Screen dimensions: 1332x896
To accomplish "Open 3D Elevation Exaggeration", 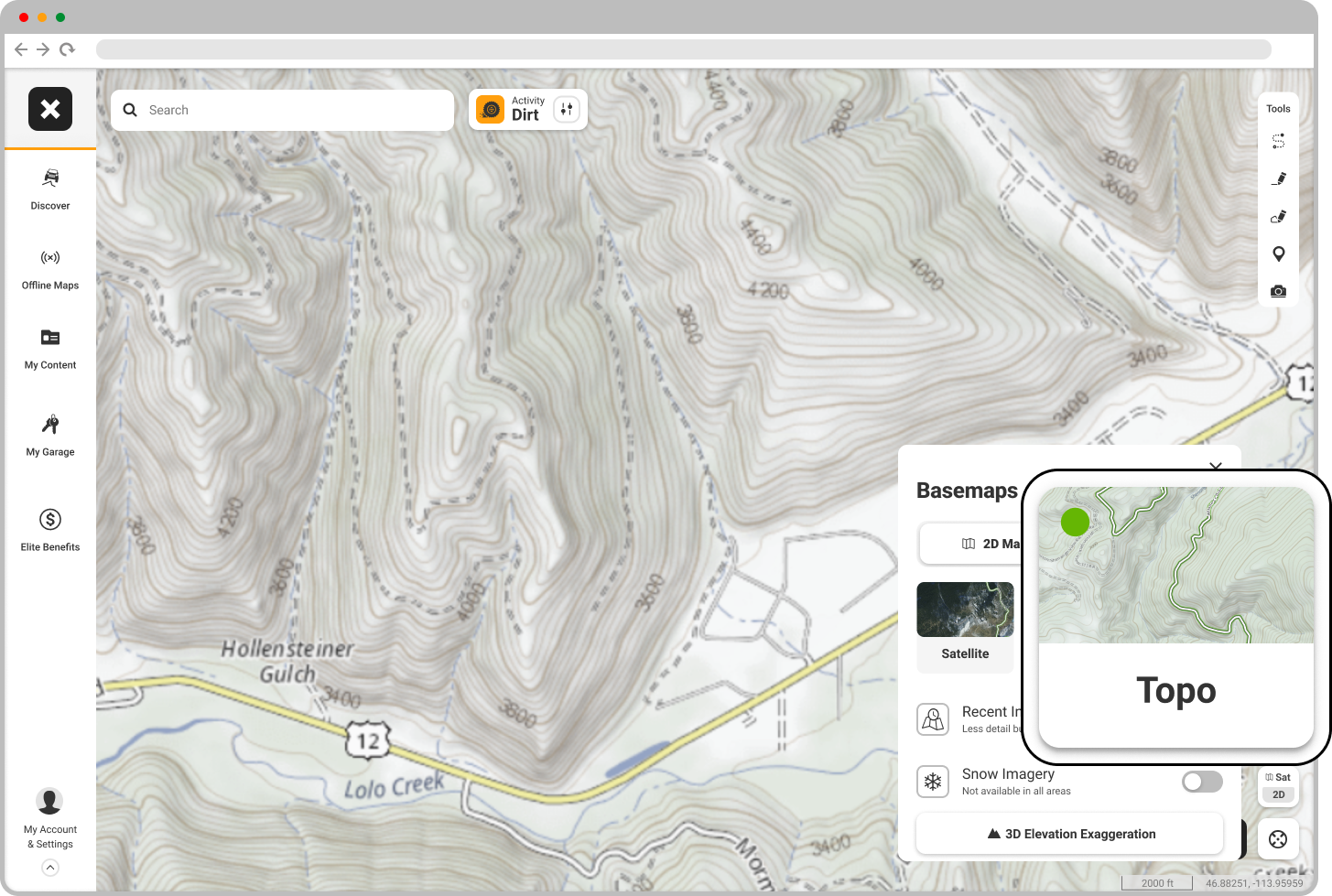I will click(x=1070, y=834).
